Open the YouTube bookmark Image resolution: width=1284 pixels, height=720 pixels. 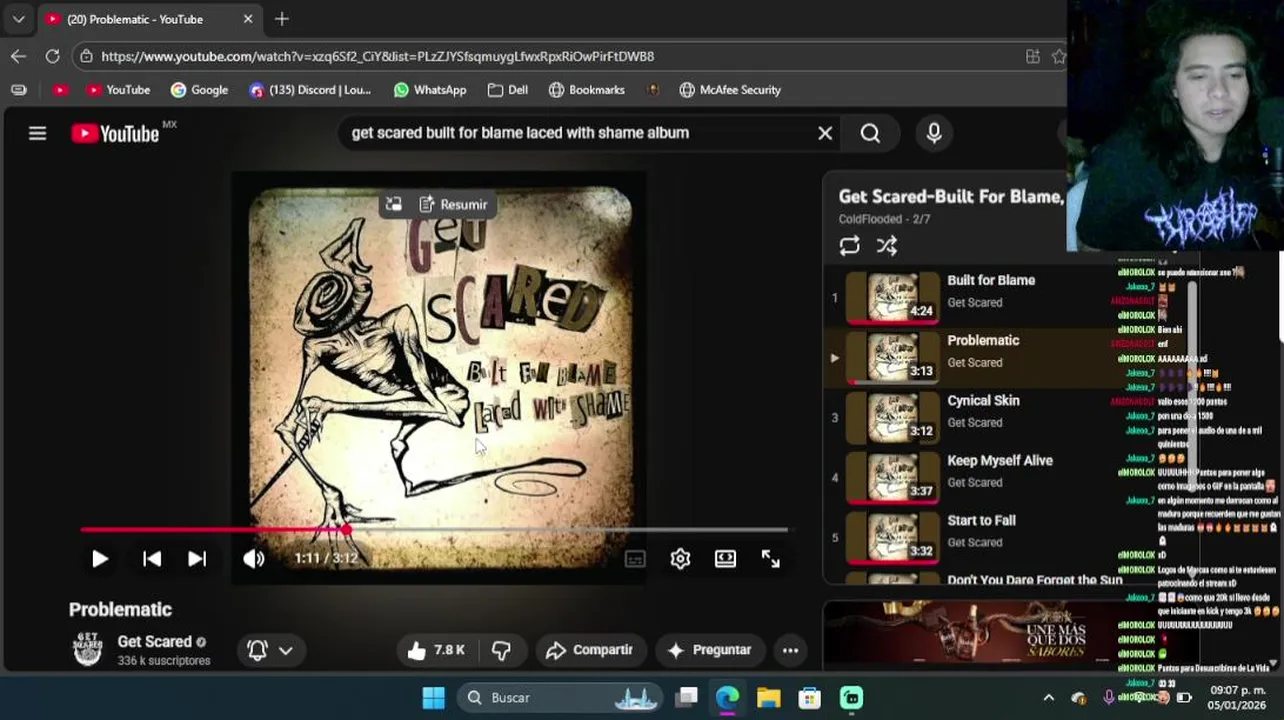click(118, 90)
